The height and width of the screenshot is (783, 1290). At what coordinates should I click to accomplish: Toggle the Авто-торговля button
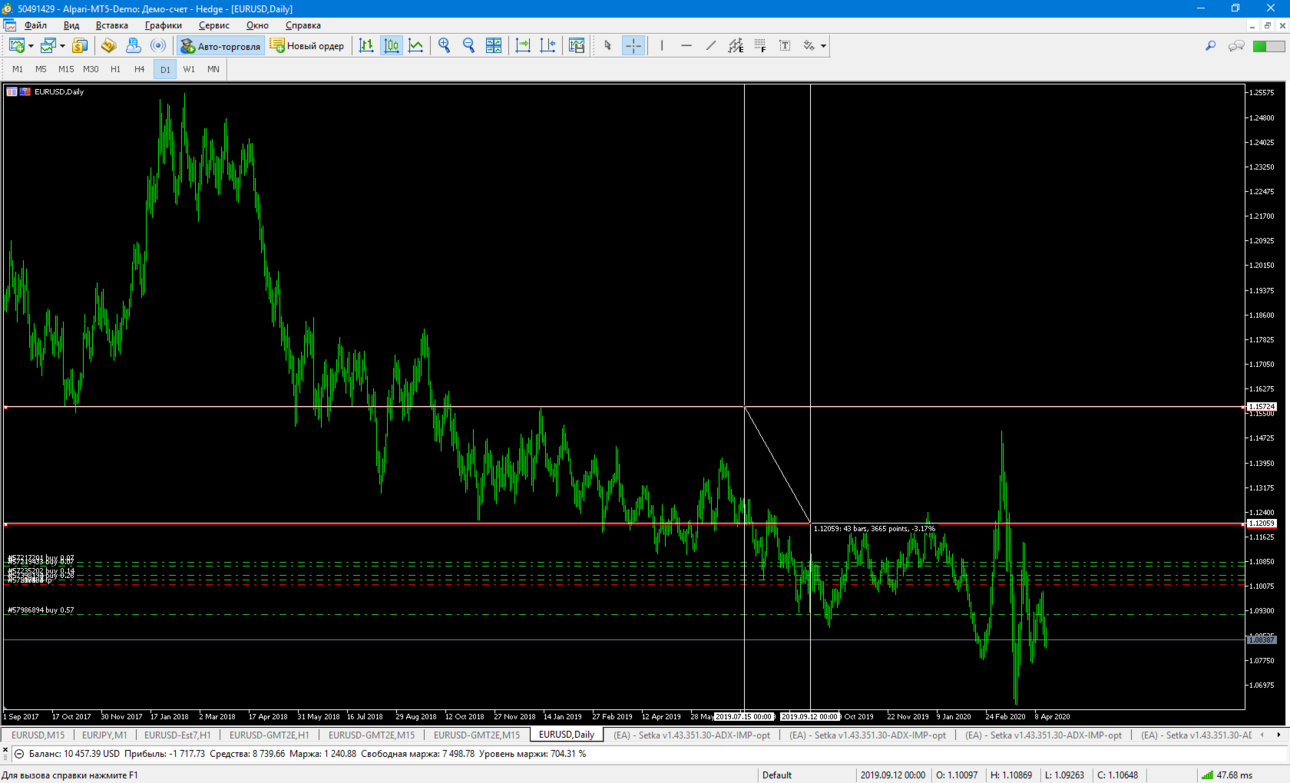(x=220, y=46)
